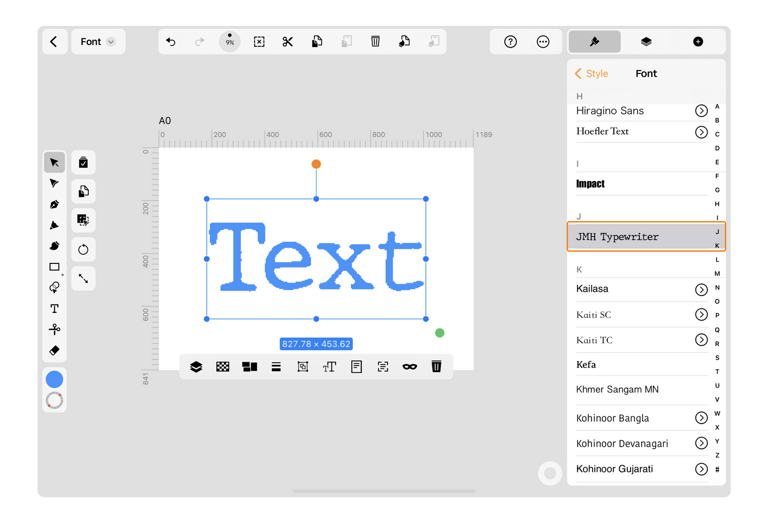
Task: Open the help question mark button
Action: [x=510, y=42]
